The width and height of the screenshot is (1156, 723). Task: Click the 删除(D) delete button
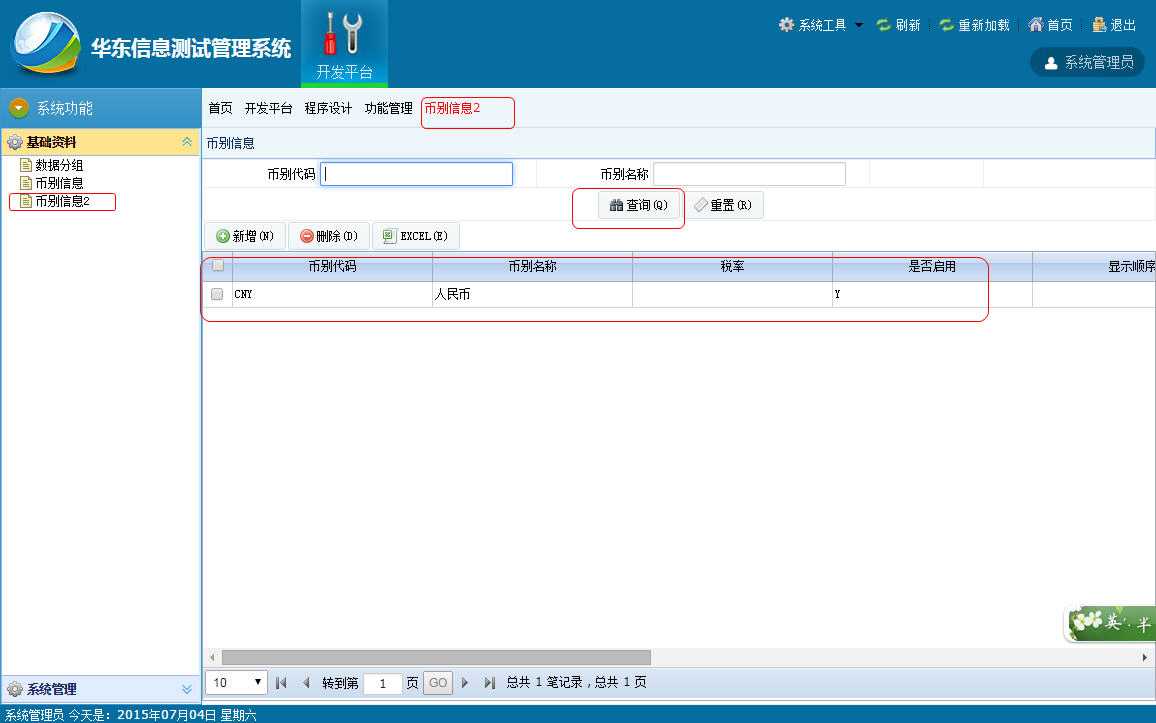point(329,236)
